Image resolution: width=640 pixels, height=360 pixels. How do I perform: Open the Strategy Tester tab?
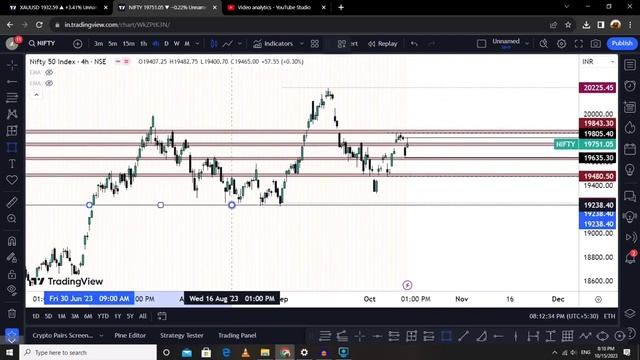(x=182, y=336)
